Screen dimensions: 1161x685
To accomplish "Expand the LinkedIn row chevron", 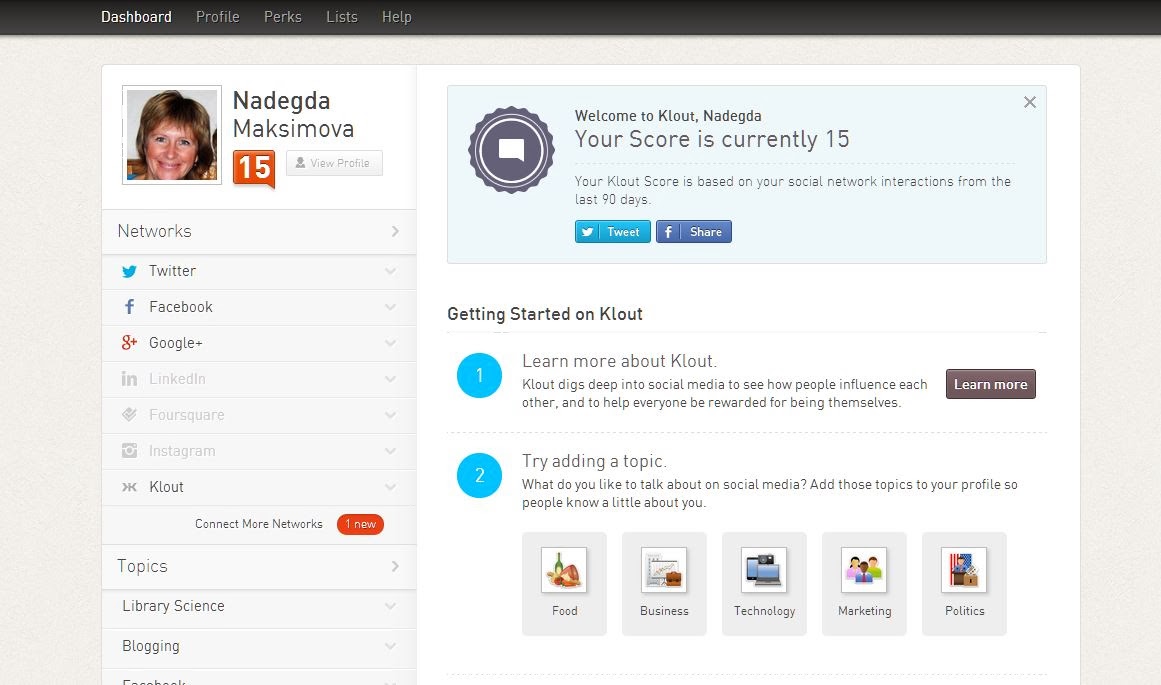I will [x=390, y=378].
